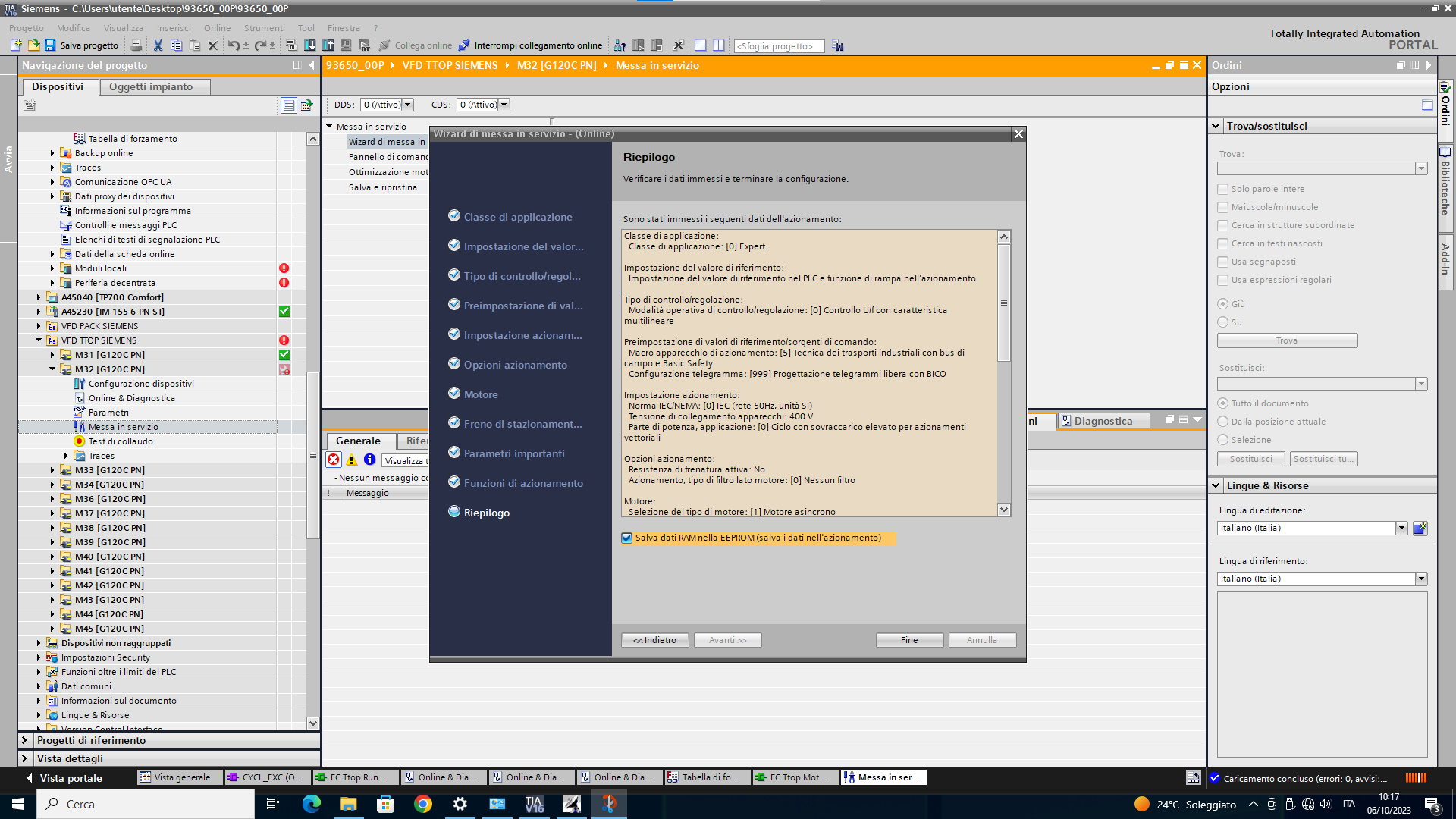Click the split editor vertically icon
1456x819 pixels.
[x=718, y=45]
